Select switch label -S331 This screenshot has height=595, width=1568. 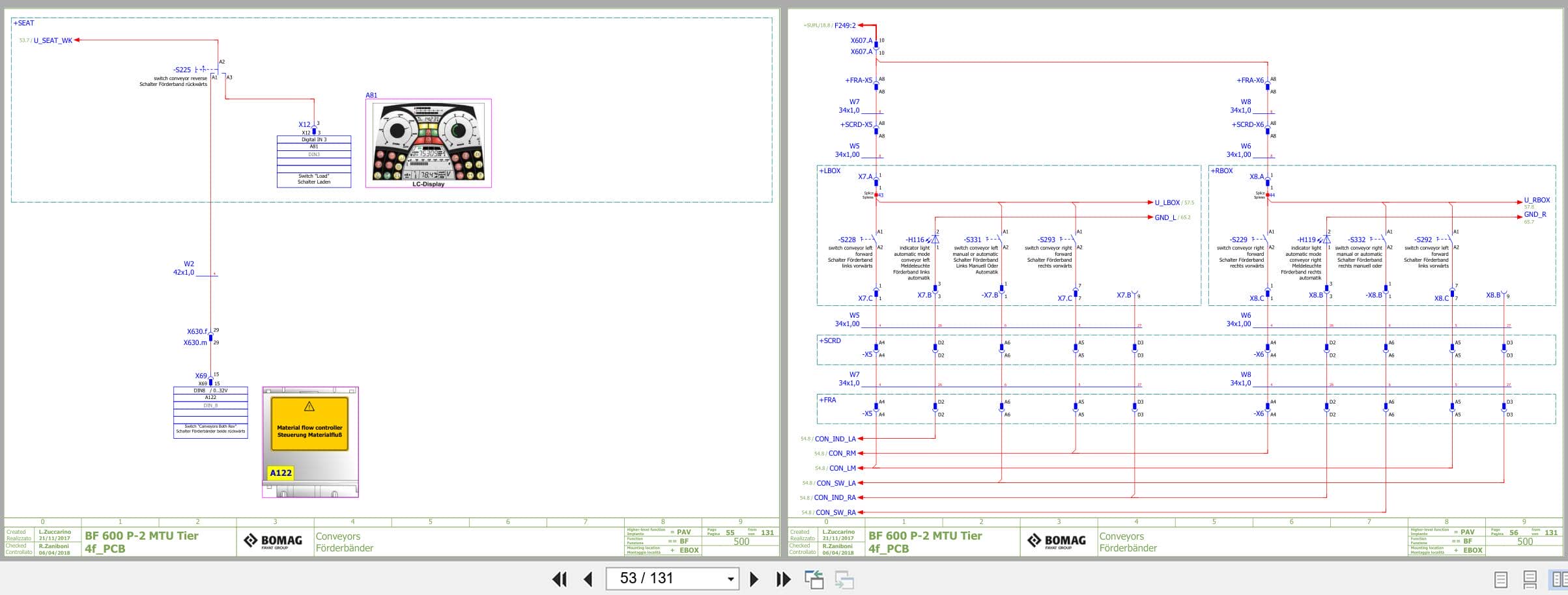coord(973,240)
